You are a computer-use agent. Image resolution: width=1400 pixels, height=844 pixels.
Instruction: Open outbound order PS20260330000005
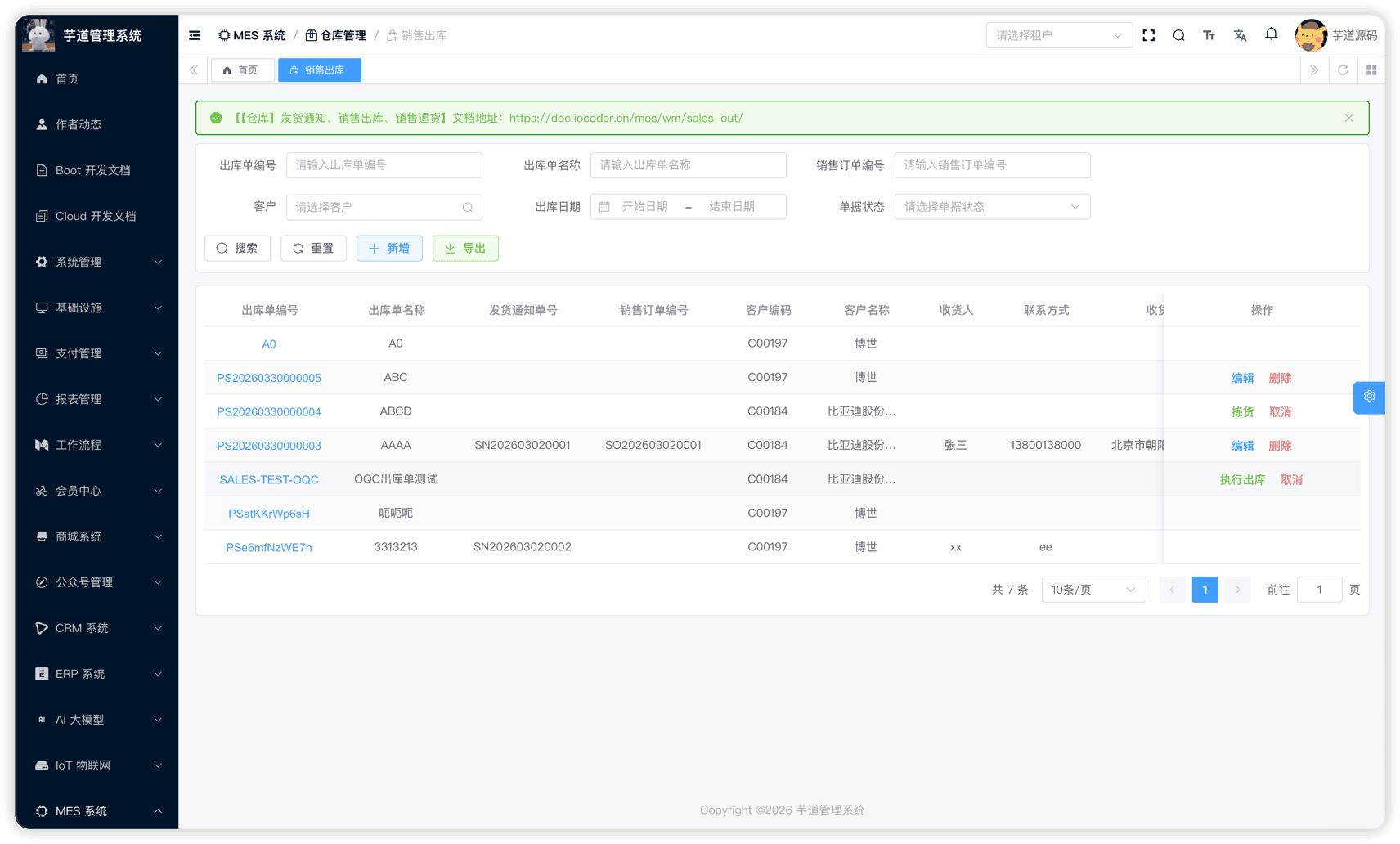point(268,378)
